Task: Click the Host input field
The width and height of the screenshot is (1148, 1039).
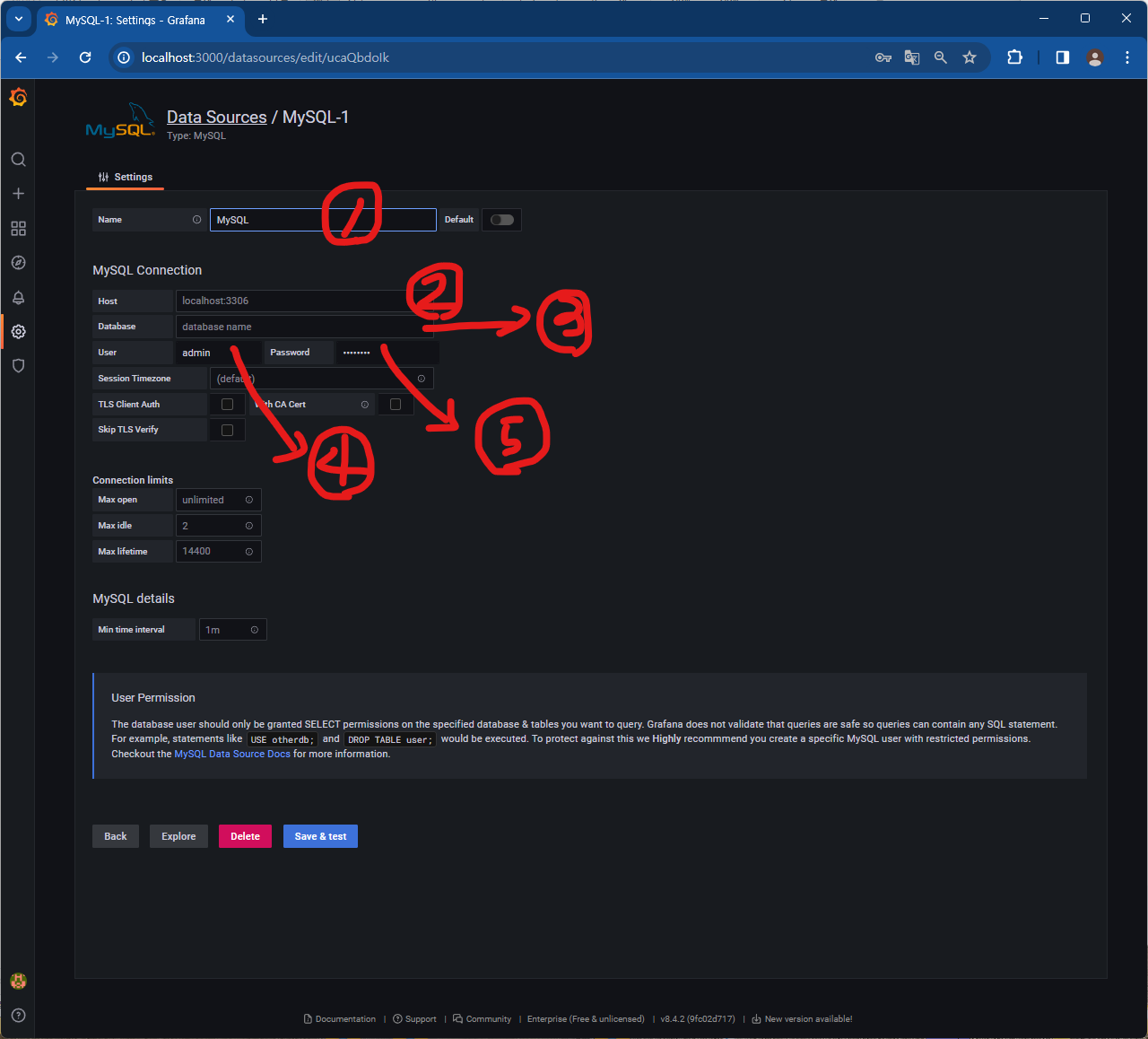Action: [305, 301]
